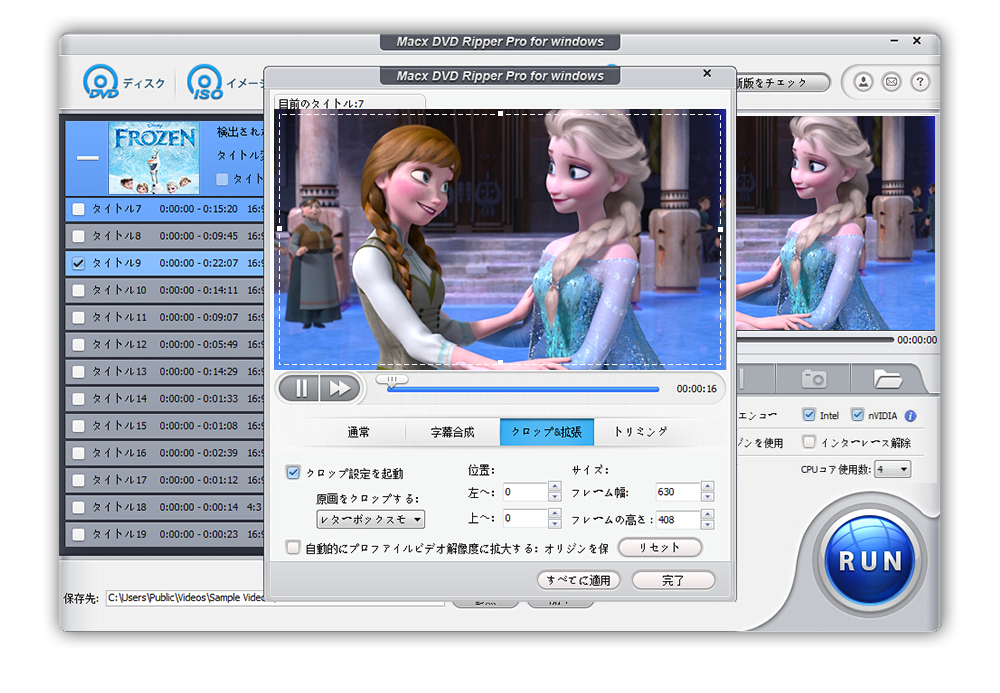Collapse the Frozen title group with the minus icon
Screen dimensions: 1000x693
click(87, 157)
